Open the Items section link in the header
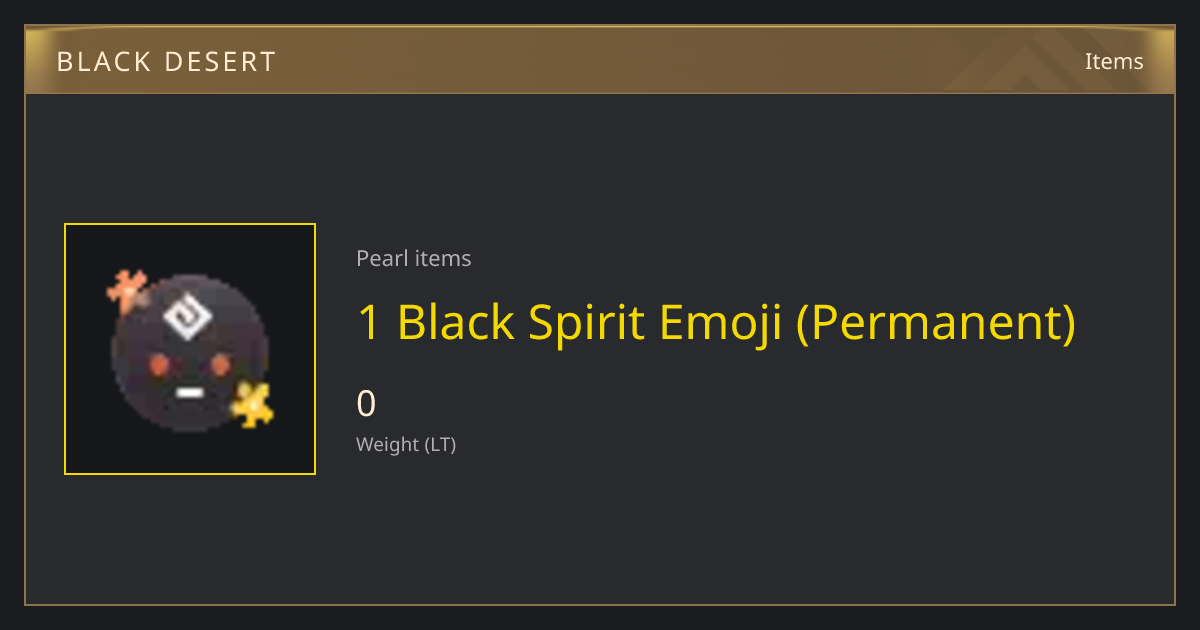Viewport: 1200px width, 630px height. click(x=1114, y=61)
